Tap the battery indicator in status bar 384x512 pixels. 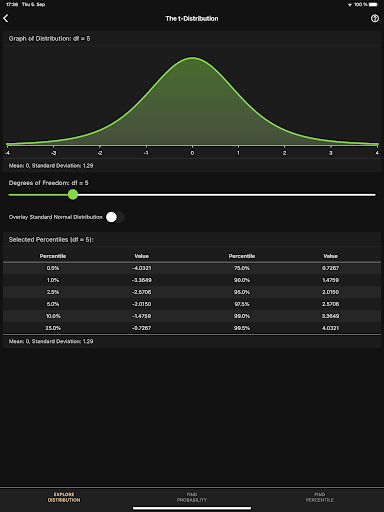(373, 5)
